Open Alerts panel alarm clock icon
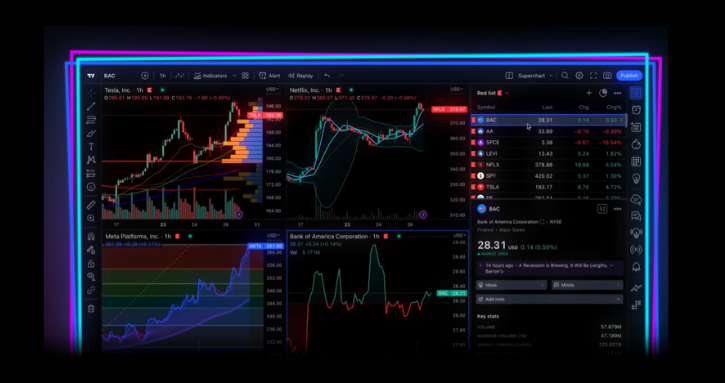Screen dimensions: 725x383 (x=636, y=110)
